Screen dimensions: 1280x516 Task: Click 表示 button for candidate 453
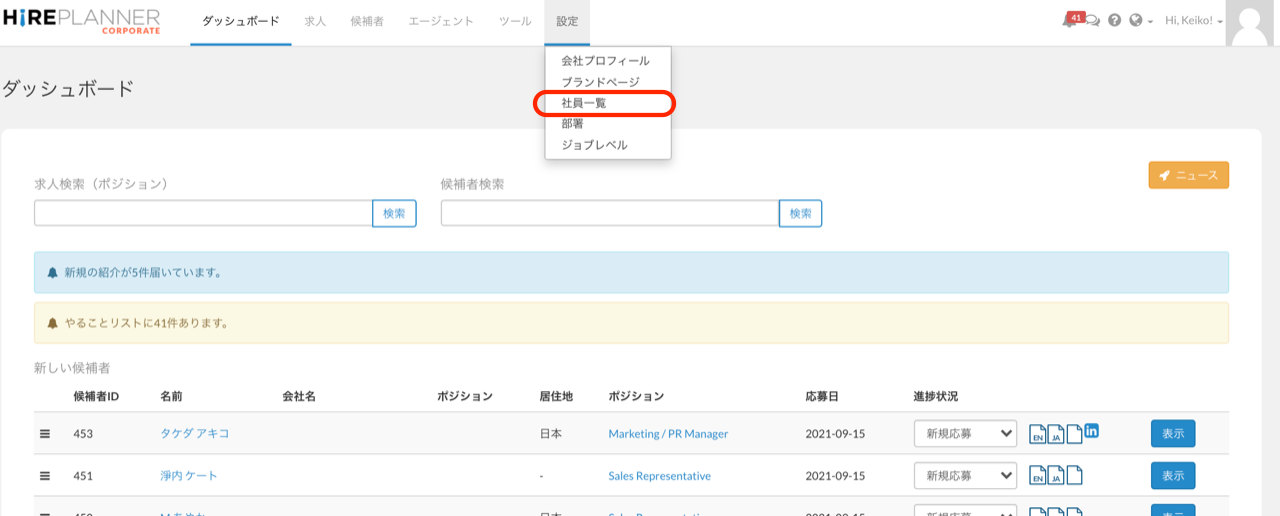coord(1172,434)
